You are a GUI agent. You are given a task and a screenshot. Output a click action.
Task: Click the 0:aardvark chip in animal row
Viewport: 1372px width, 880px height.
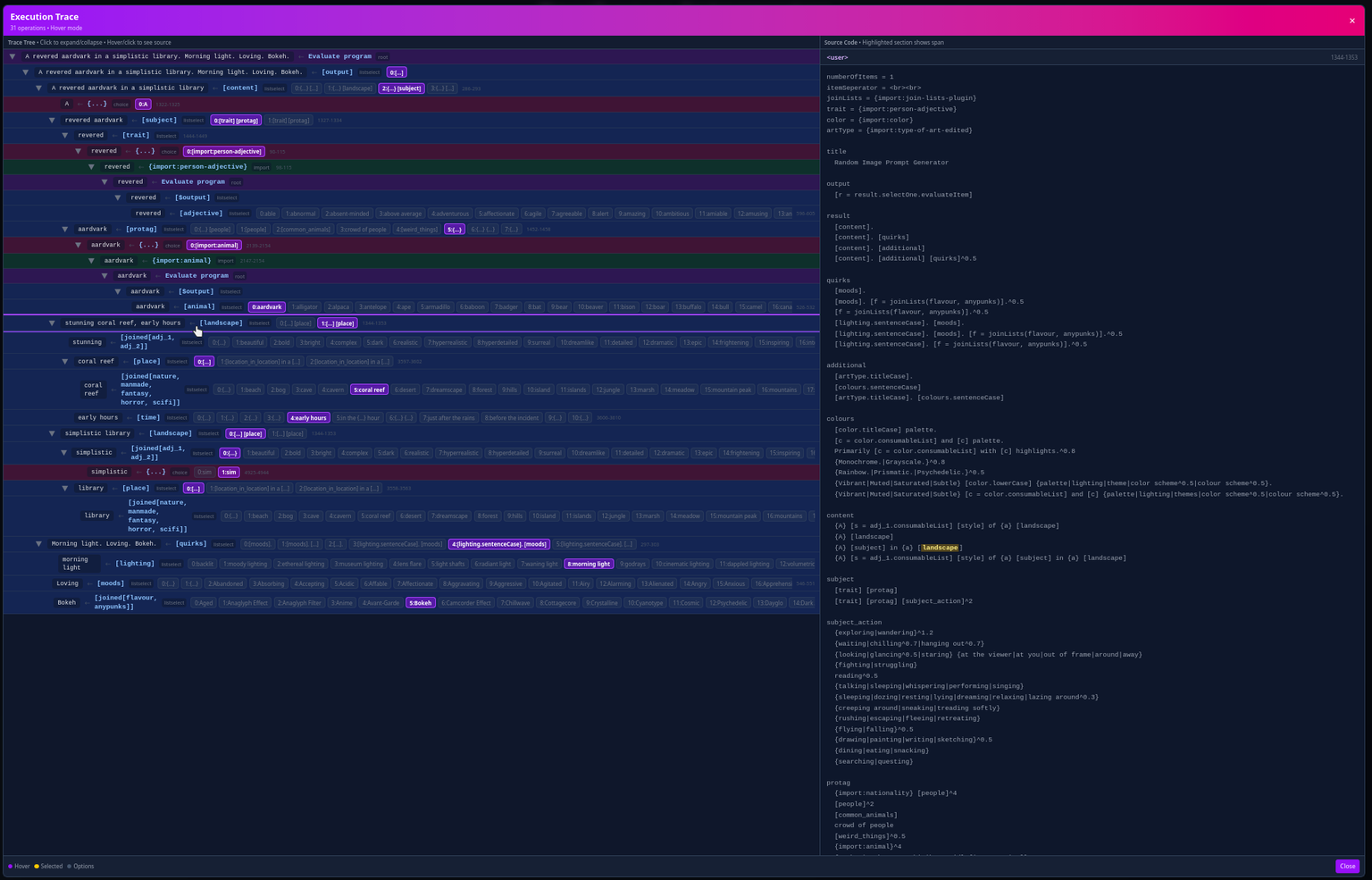pyautogui.click(x=267, y=307)
